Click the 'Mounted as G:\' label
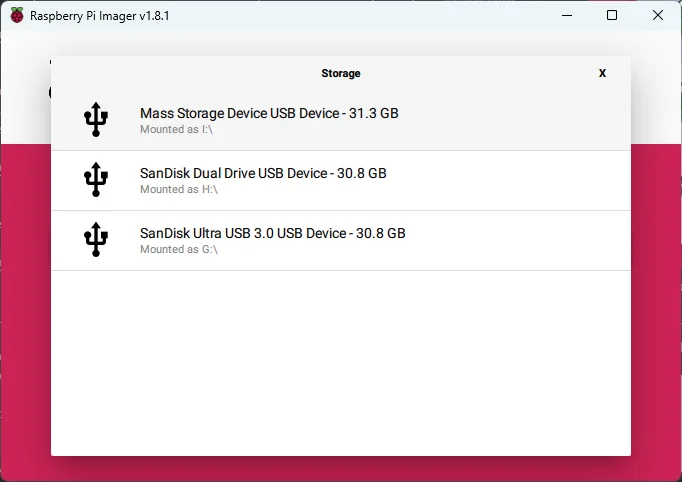Screen dimensions: 682x482 click(x=178, y=250)
